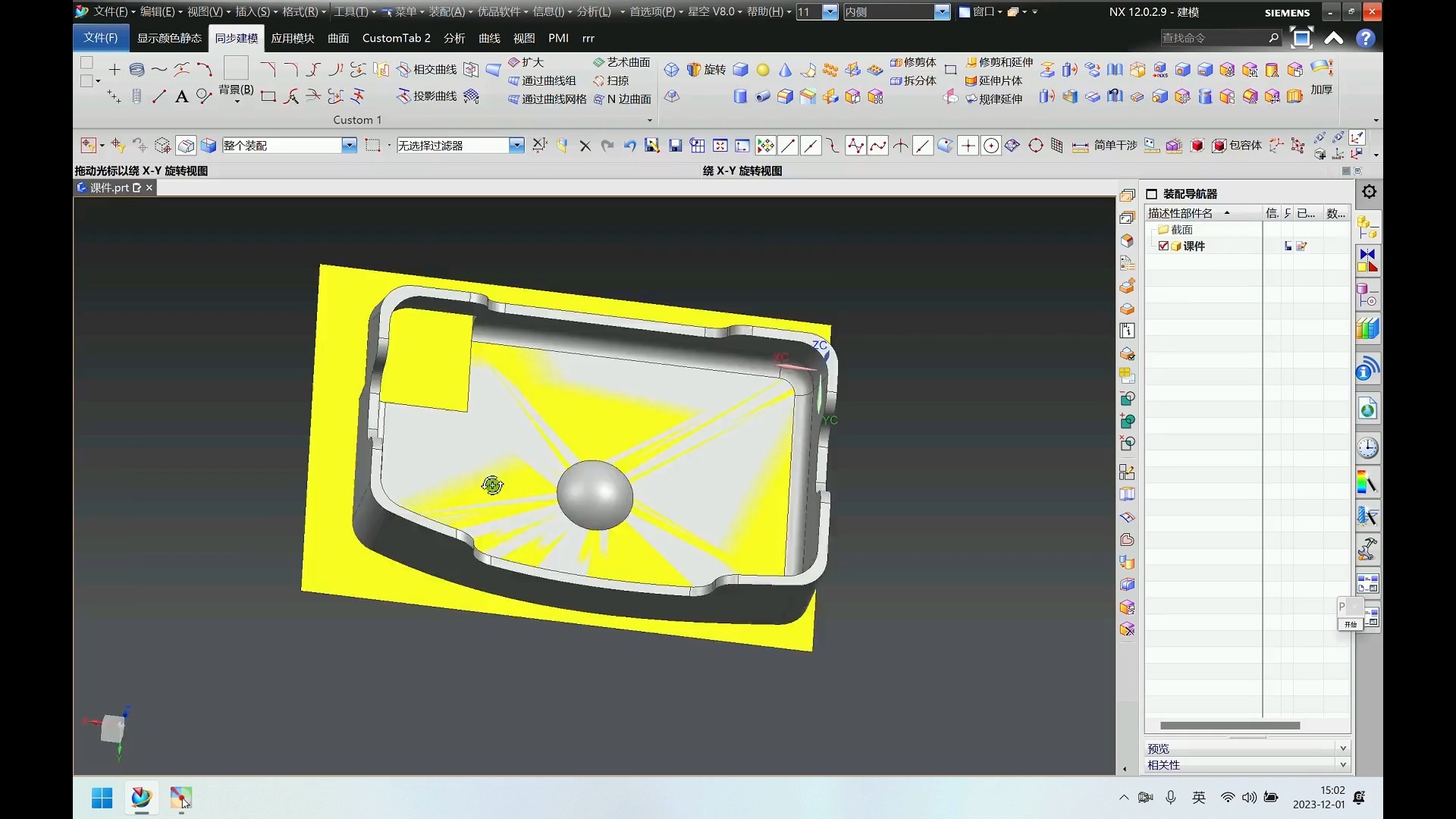Open the 整个装配 selection scope dropdown
This screenshot has width=1456, height=819.
pyautogui.click(x=349, y=146)
